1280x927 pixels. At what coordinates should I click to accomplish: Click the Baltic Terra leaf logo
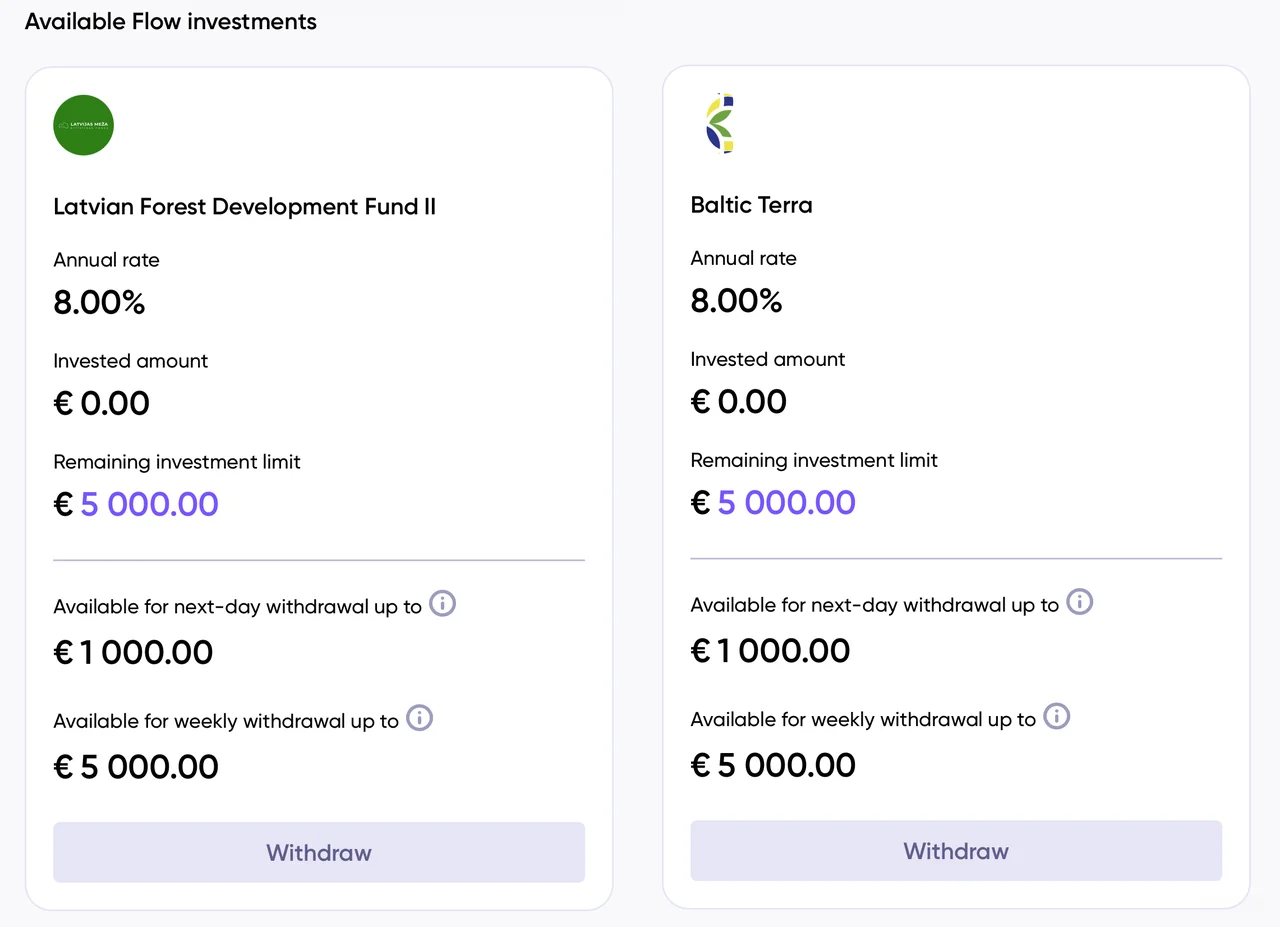point(720,124)
